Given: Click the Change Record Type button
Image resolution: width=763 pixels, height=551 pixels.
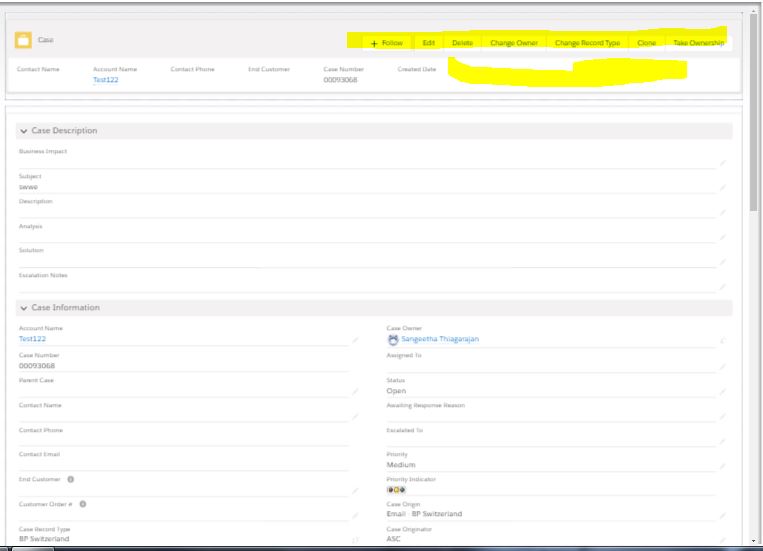Looking at the screenshot, I should [x=588, y=43].
